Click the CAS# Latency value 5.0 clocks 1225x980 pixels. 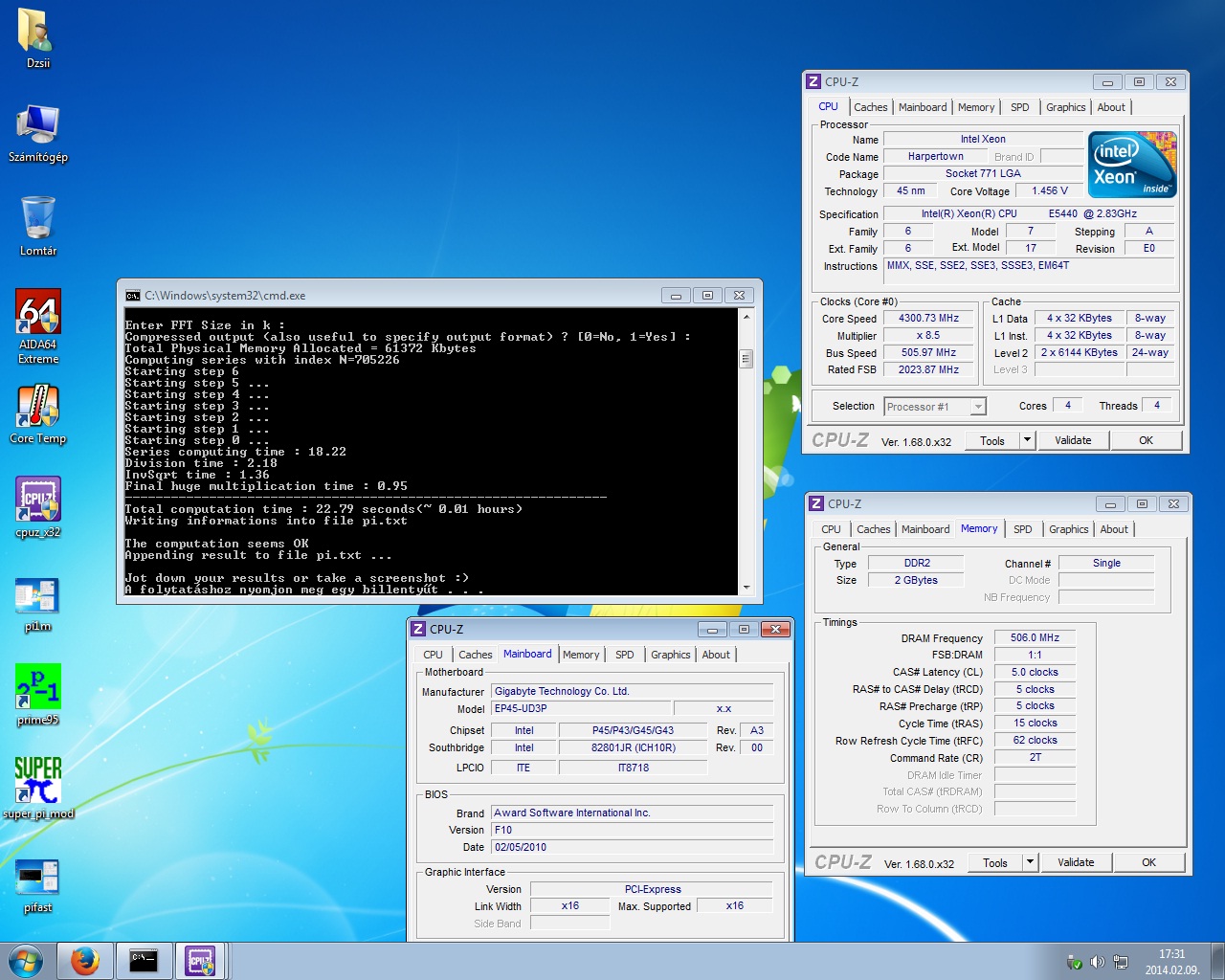click(1035, 672)
